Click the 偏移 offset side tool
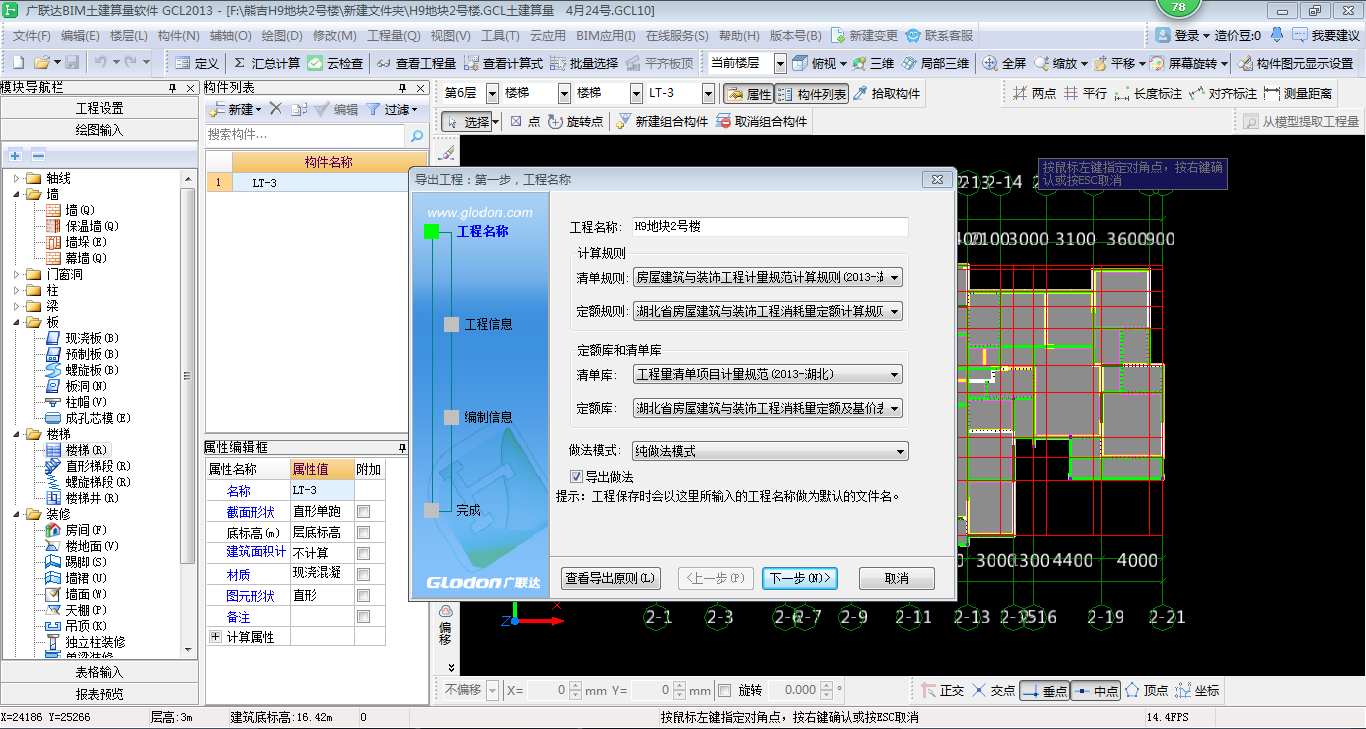The height and width of the screenshot is (729, 1366). pos(445,625)
